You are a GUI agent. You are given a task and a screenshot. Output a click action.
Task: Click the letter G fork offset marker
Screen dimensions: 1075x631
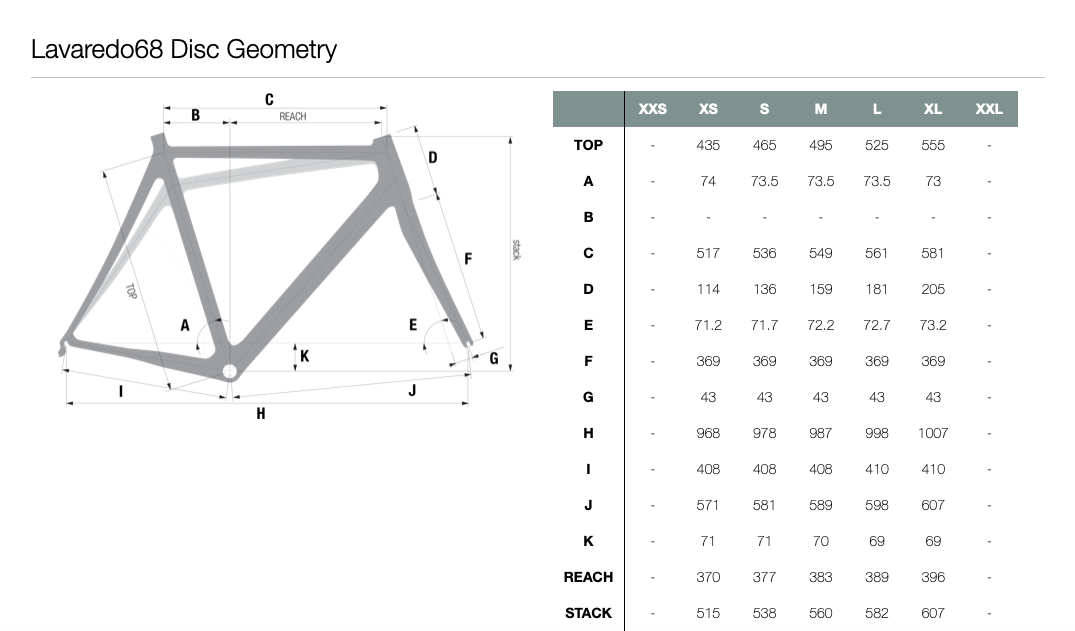click(494, 358)
